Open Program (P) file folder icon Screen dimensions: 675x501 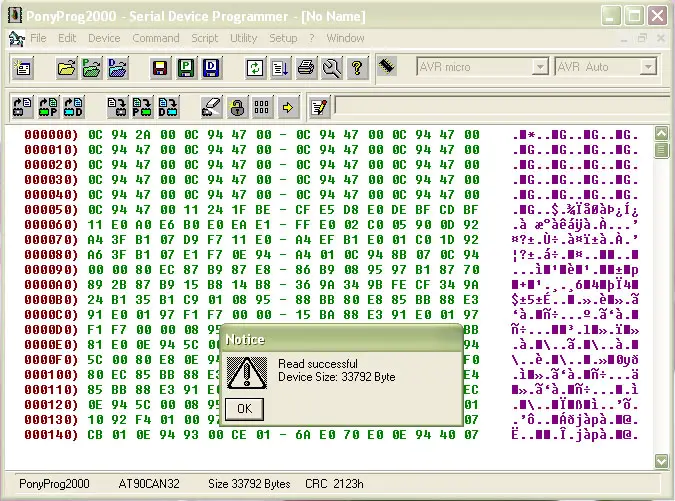click(91, 68)
